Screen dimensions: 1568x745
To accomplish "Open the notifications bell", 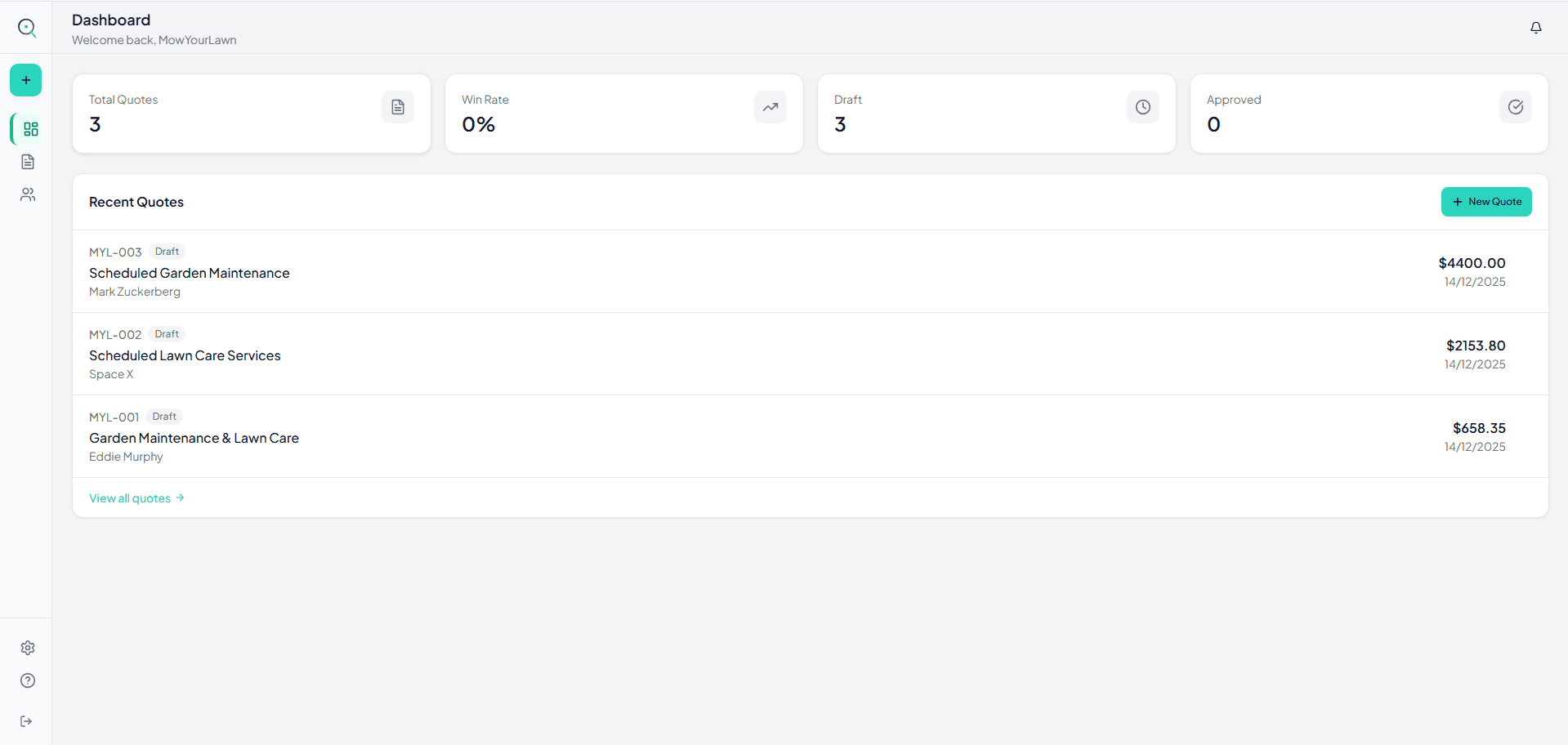I will [1535, 27].
